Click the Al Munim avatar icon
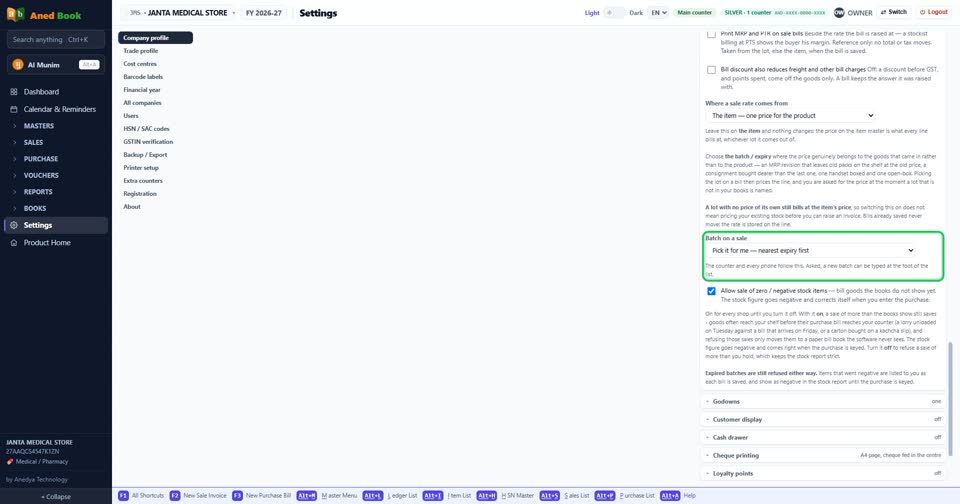This screenshot has width=960, height=504. tap(18, 64)
